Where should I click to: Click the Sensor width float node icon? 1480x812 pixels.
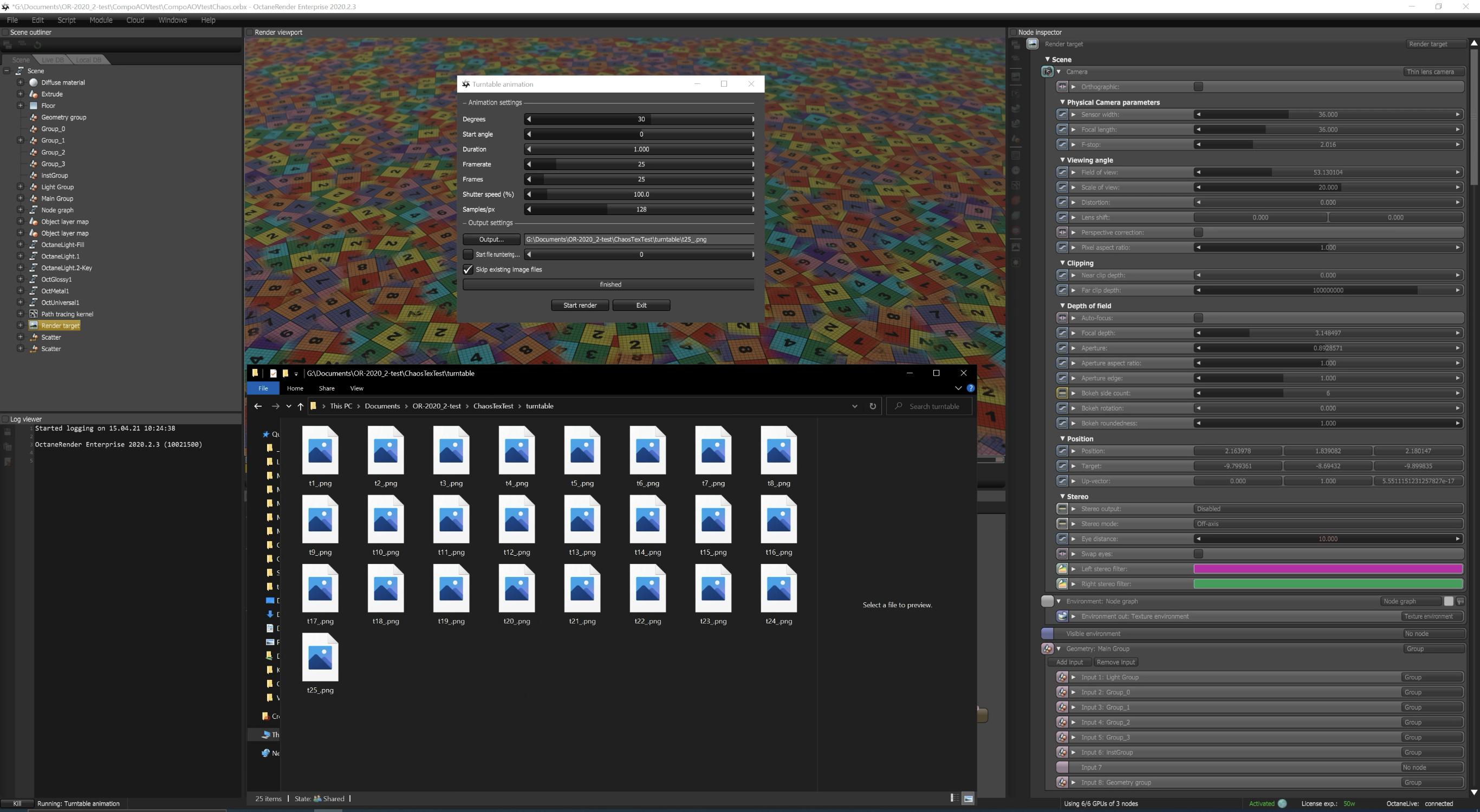tap(1062, 114)
